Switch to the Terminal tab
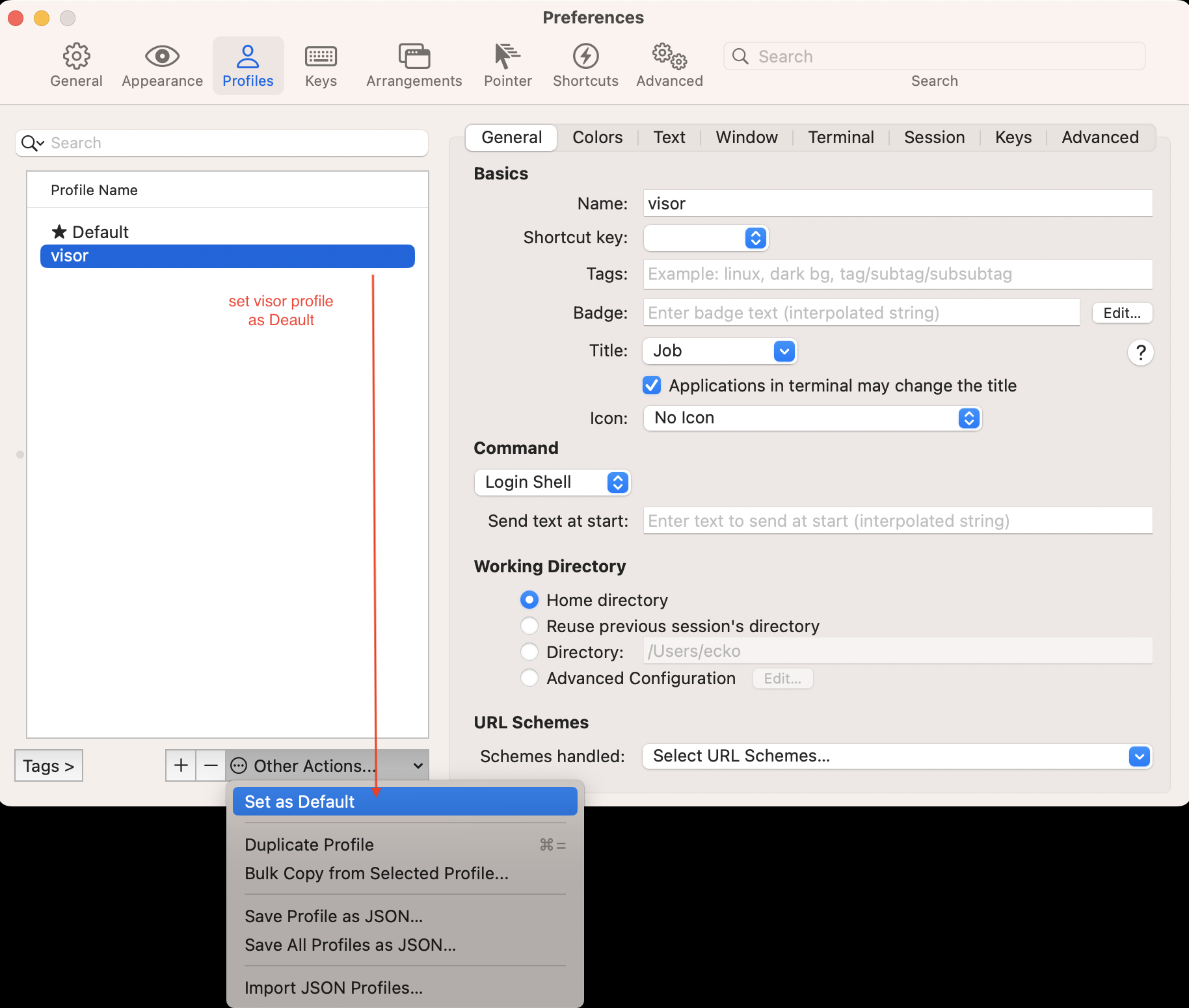The width and height of the screenshot is (1189, 1008). (840, 137)
